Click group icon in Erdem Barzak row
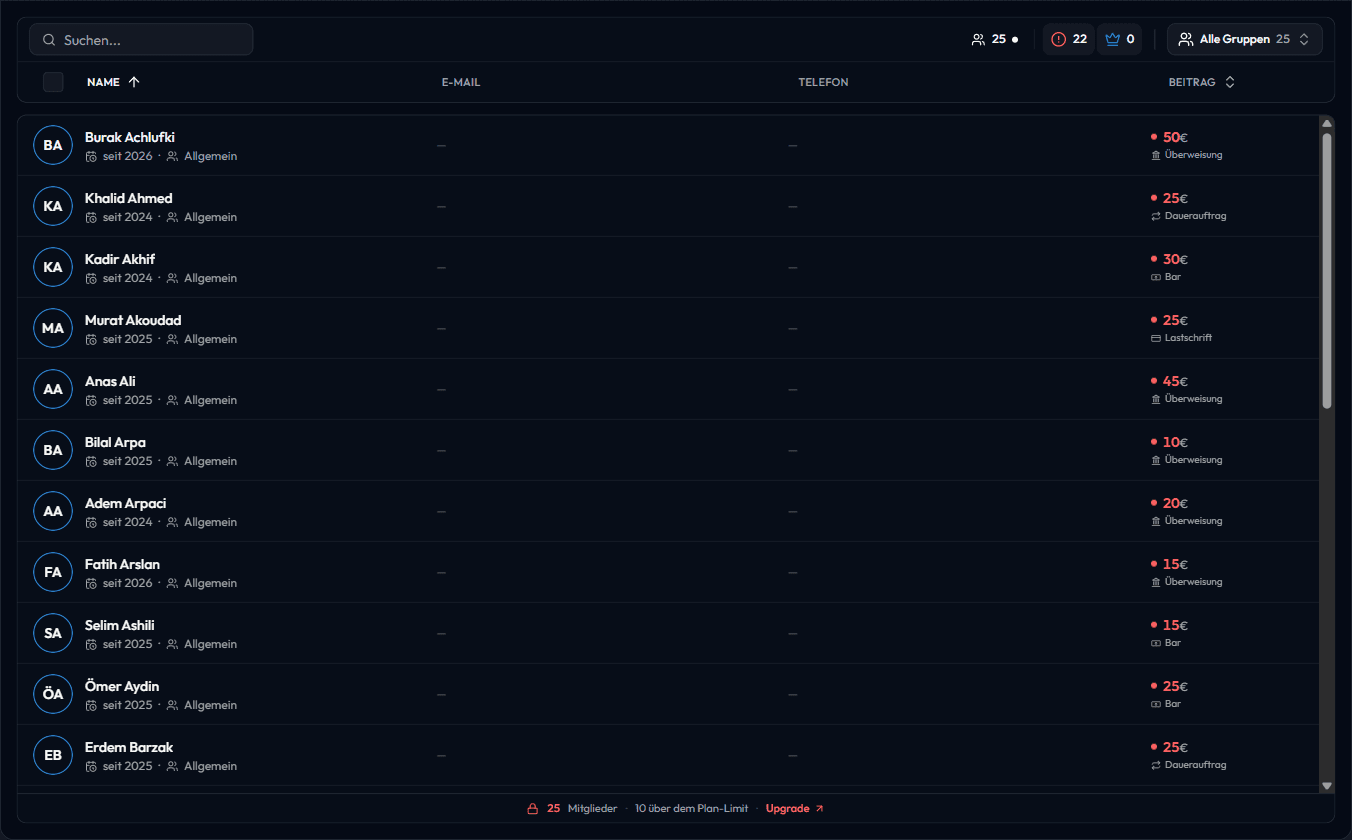Screen dimensions: 1352x840 pyautogui.click(x=172, y=766)
